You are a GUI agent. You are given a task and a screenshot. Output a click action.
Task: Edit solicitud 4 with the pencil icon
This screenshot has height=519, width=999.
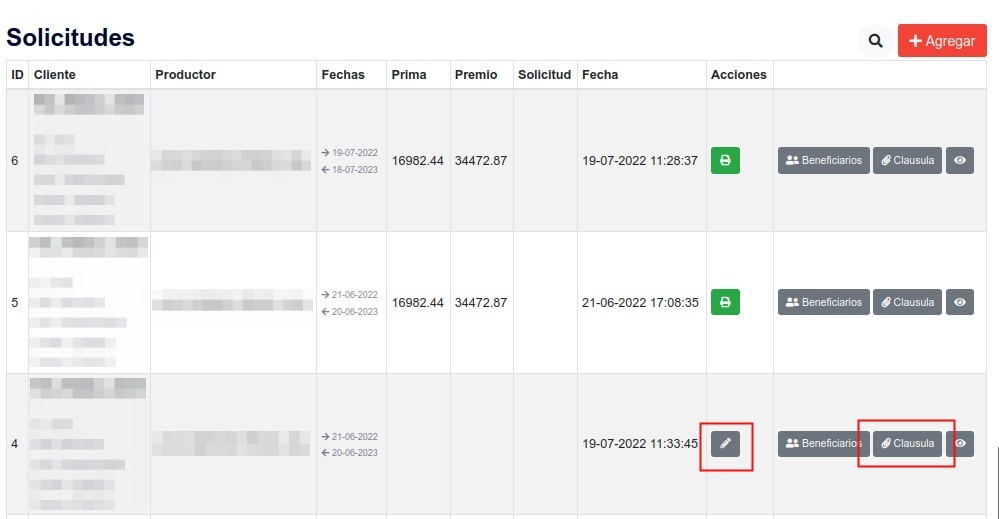tap(726, 443)
